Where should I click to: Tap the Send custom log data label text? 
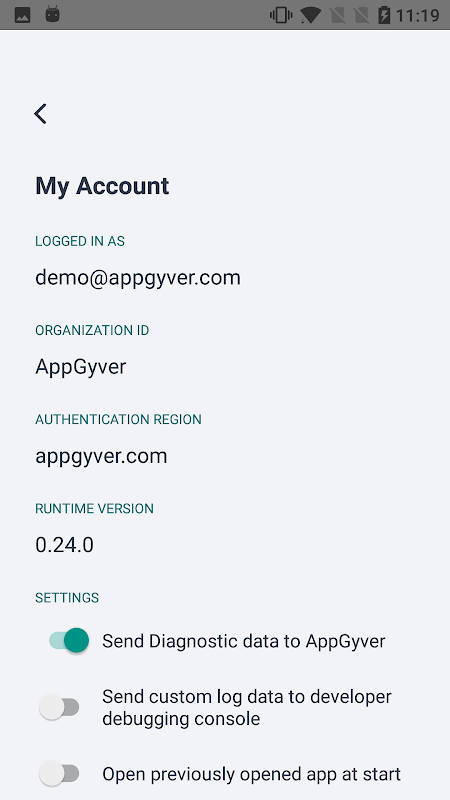(x=247, y=708)
